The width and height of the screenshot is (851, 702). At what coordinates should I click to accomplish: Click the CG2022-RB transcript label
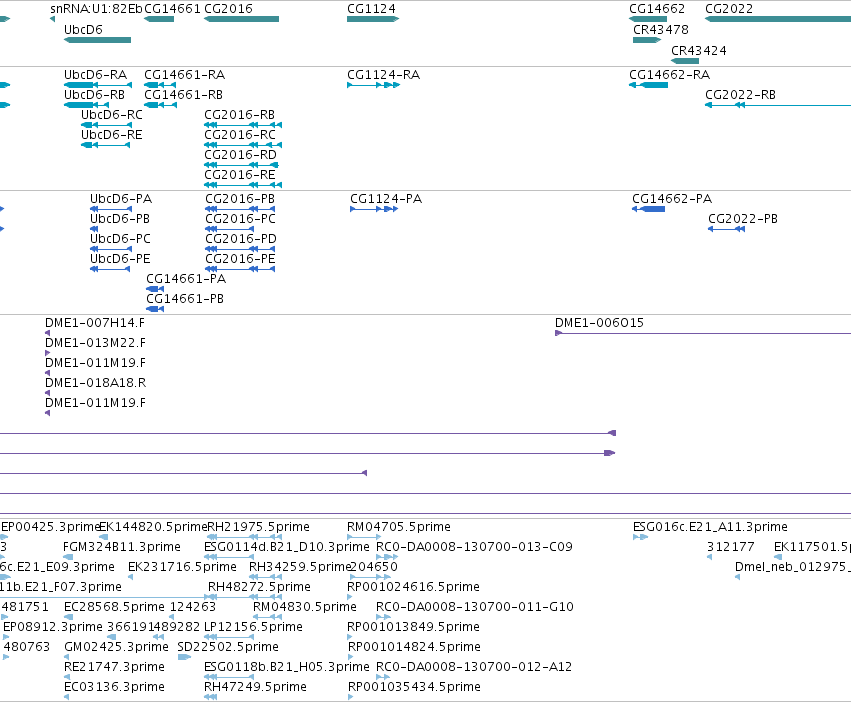coord(740,94)
